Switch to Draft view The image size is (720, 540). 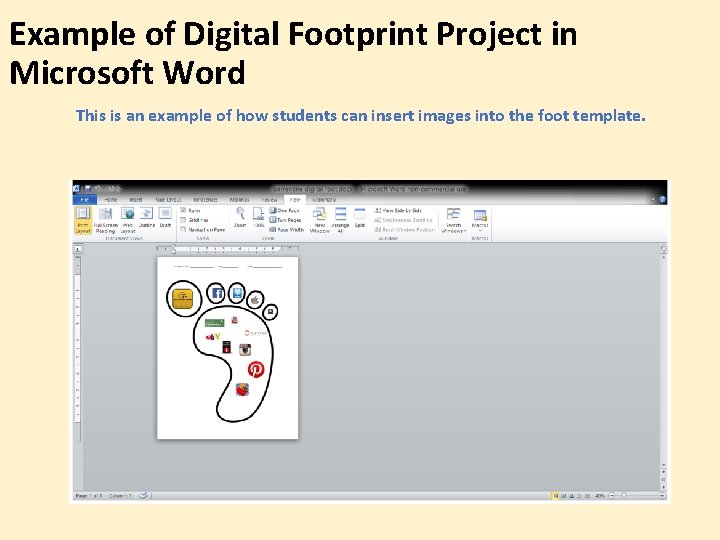point(165,218)
